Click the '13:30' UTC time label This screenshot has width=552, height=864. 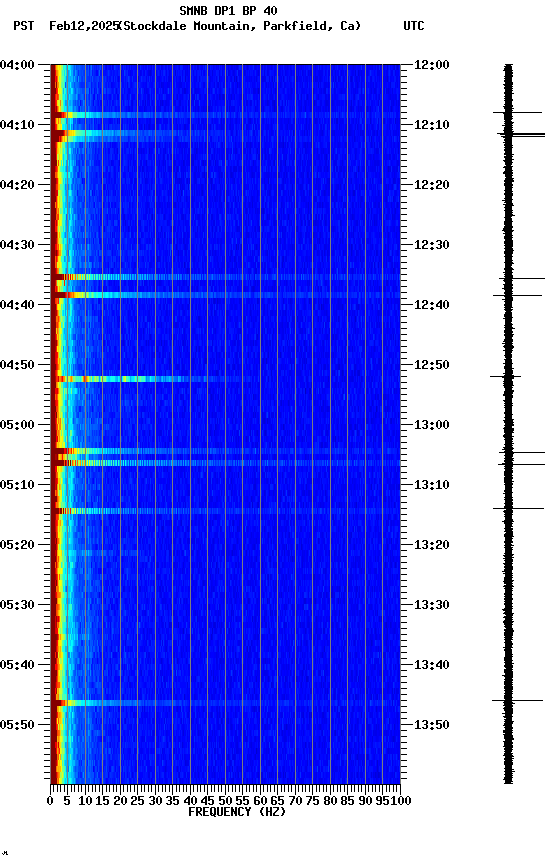click(432, 606)
